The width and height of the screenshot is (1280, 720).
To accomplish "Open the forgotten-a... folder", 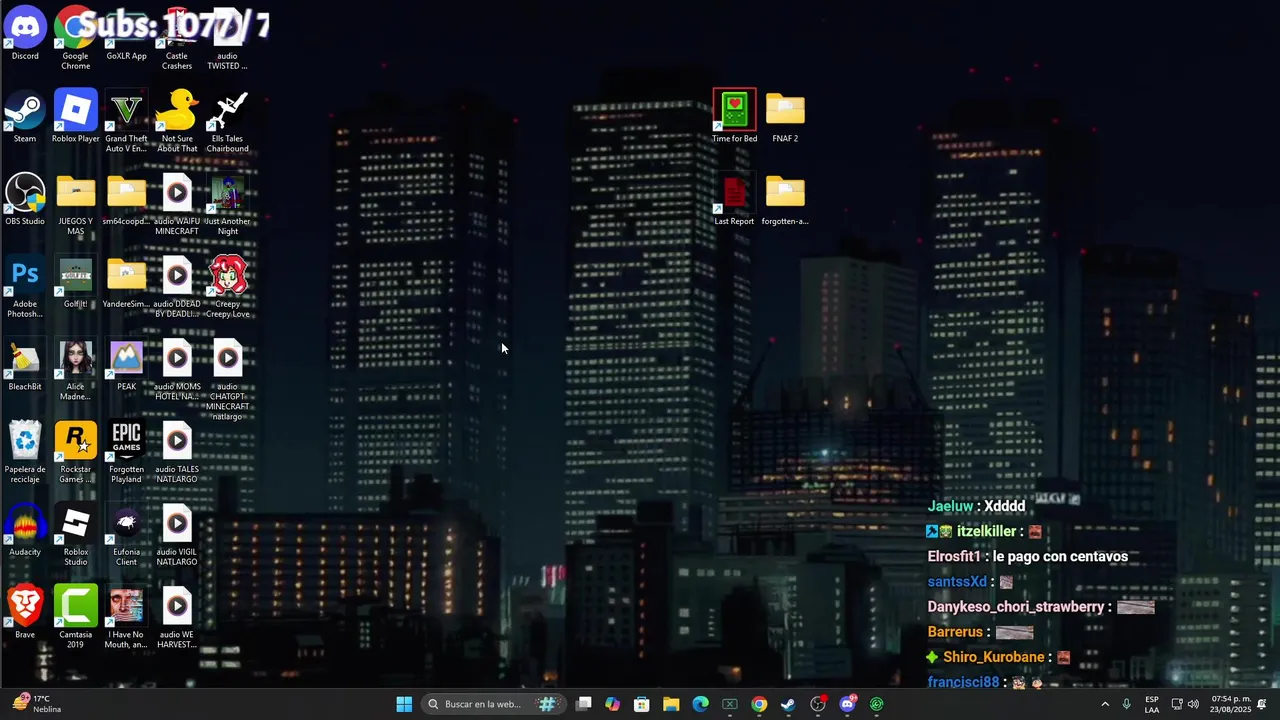I will 785,199.
